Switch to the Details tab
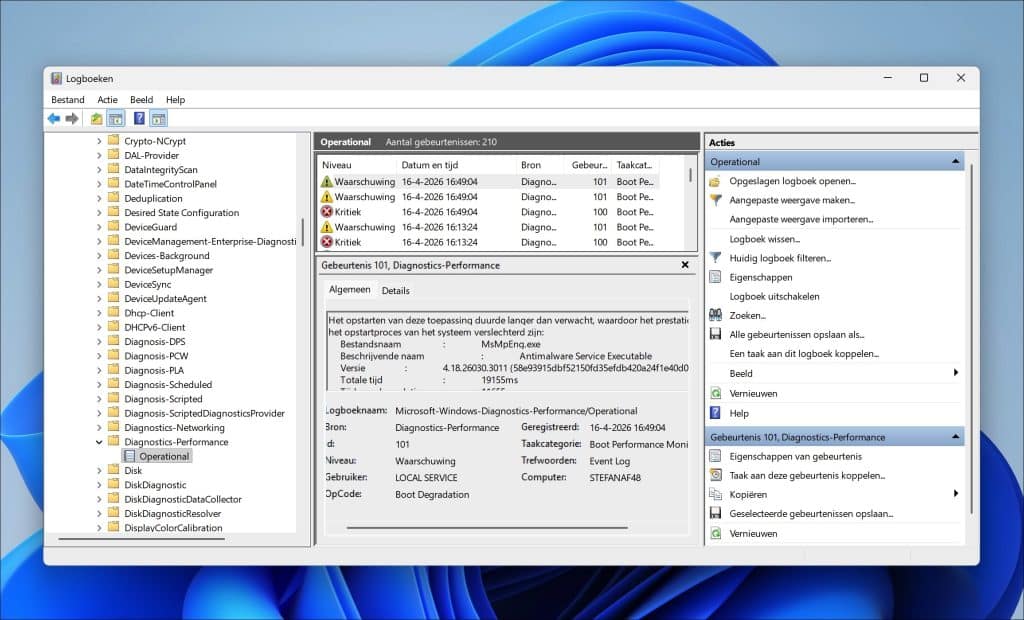 point(396,290)
